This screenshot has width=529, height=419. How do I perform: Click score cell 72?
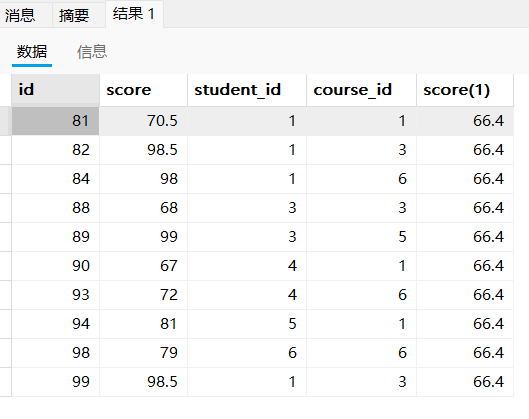coord(143,295)
